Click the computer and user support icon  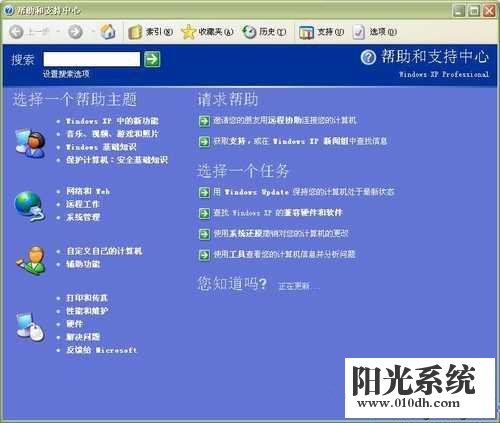31,143
